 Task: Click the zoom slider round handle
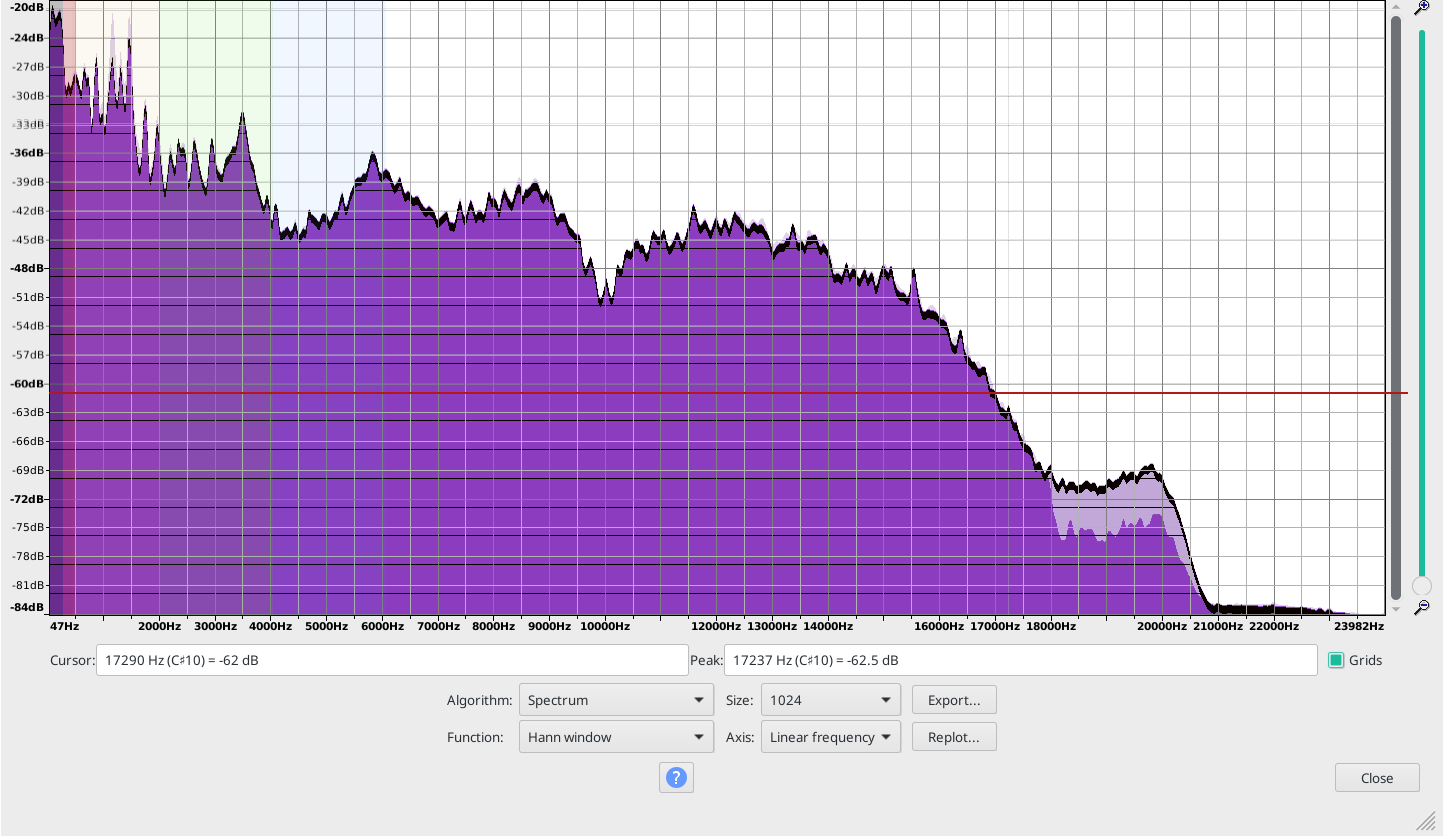[x=1421, y=586]
